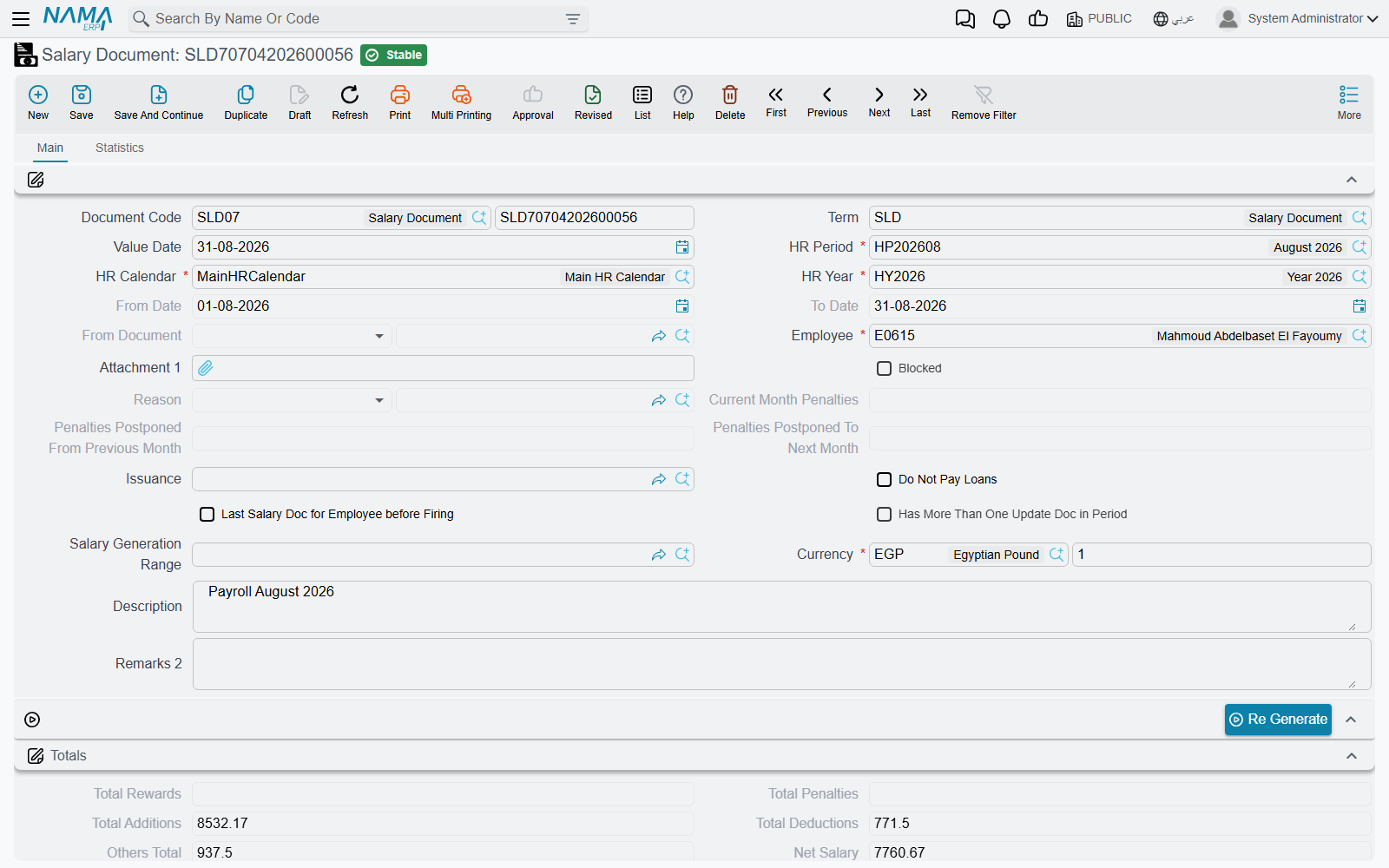The height and width of the screenshot is (868, 1389).
Task: Click the Attachment 1 paperclip
Action: coord(206,368)
